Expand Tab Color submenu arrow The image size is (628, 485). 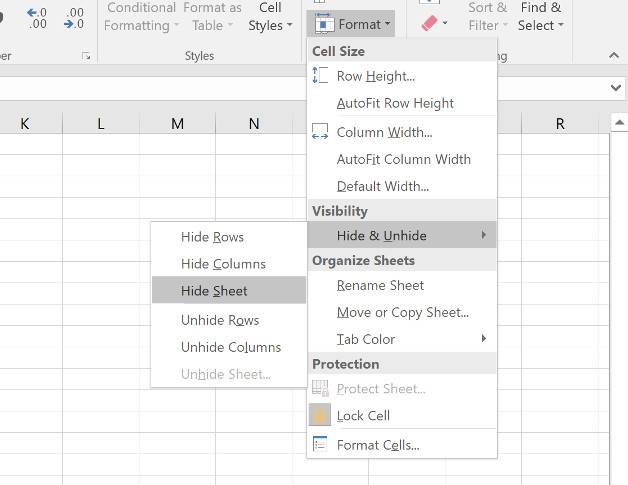point(484,338)
